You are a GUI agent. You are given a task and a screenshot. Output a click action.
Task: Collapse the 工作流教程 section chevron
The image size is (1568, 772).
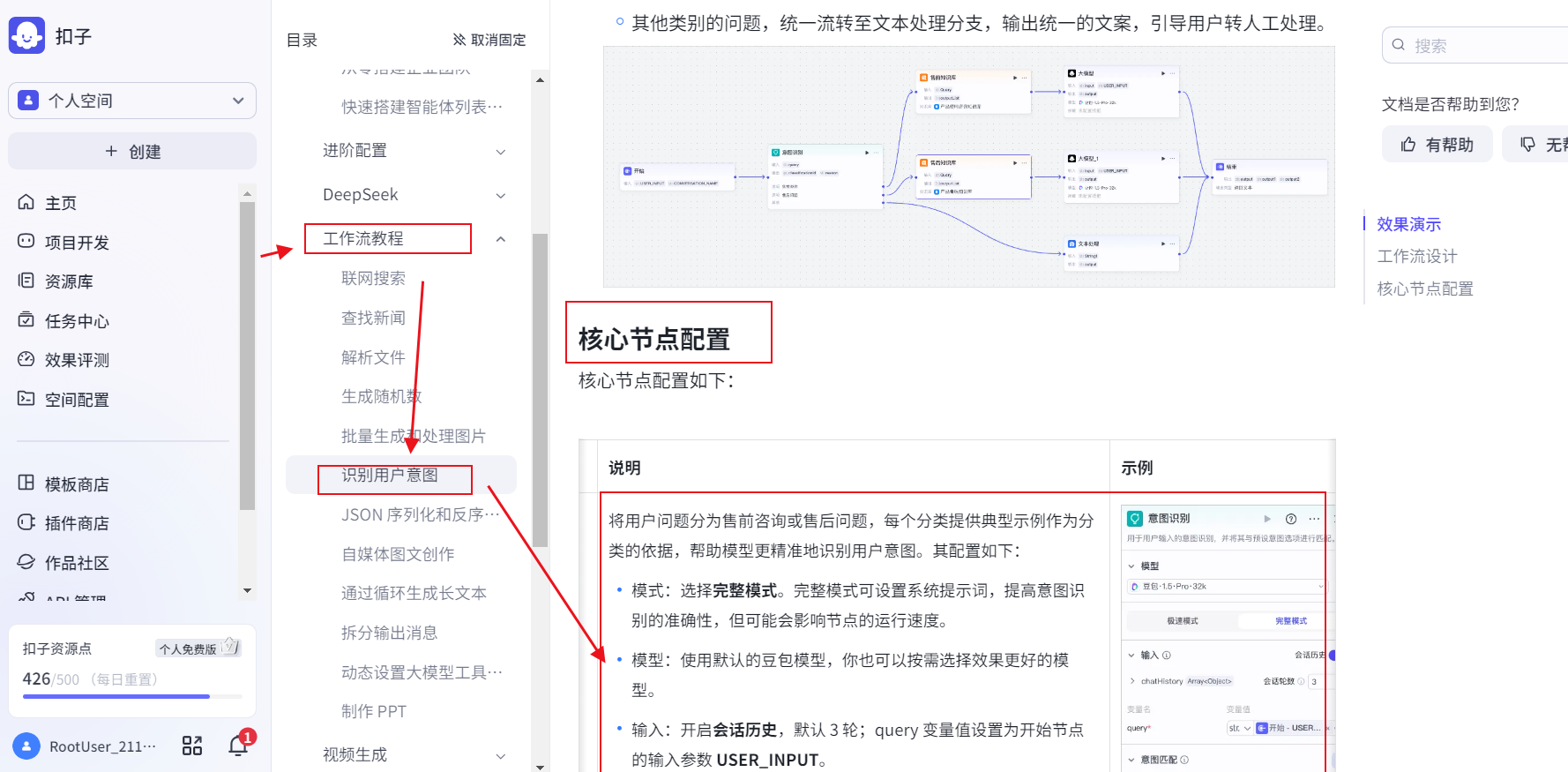[x=500, y=239]
